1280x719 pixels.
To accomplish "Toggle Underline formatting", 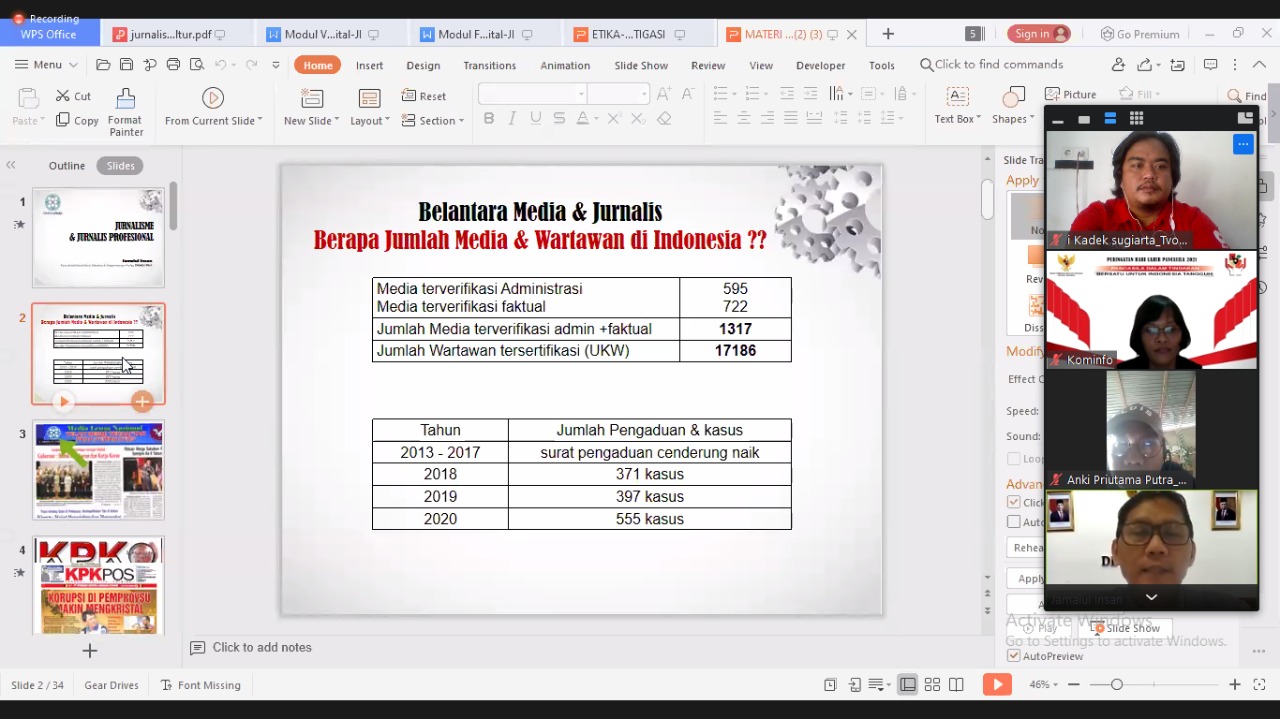I will (536, 118).
